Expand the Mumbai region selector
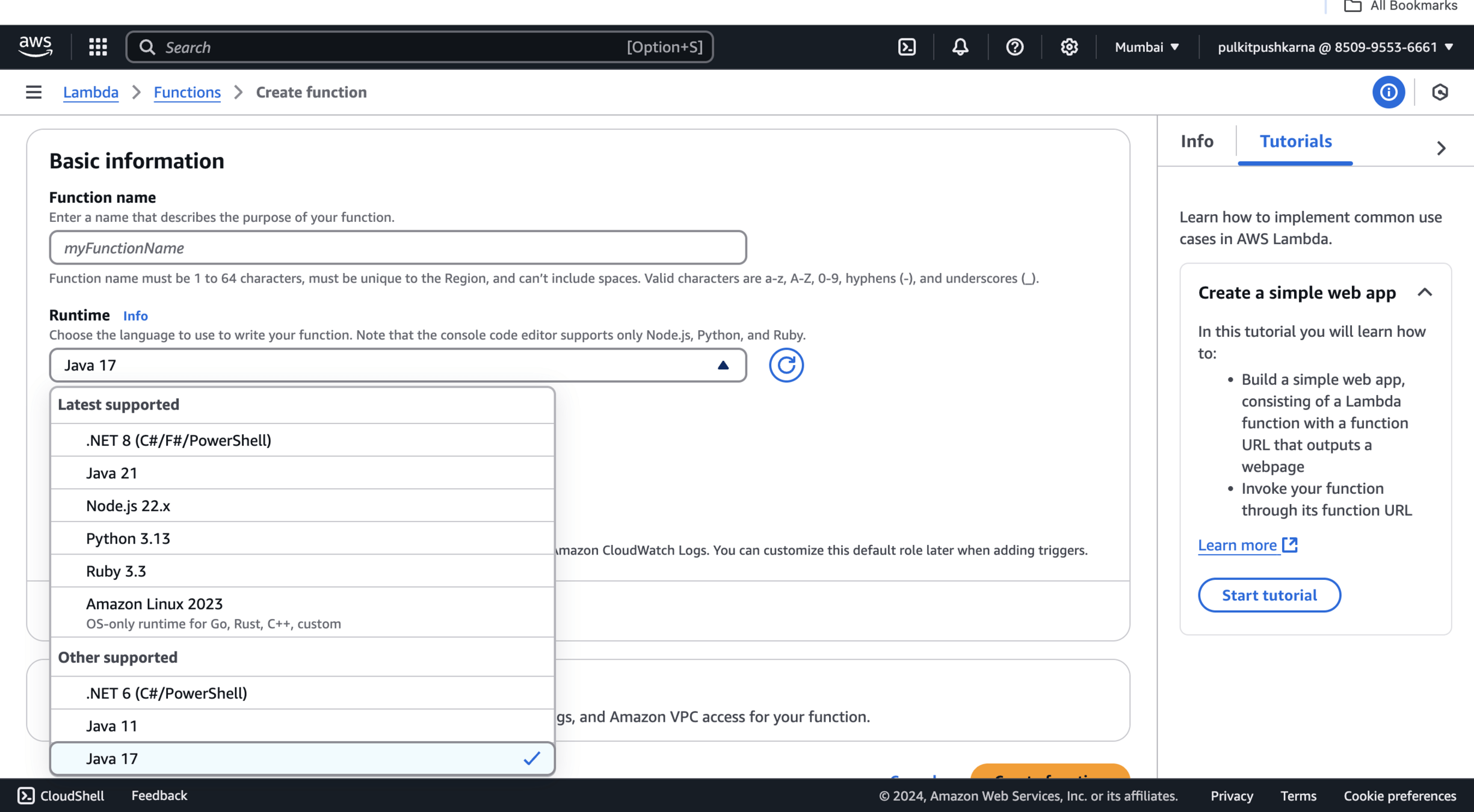This screenshot has width=1474, height=812. point(1146,47)
